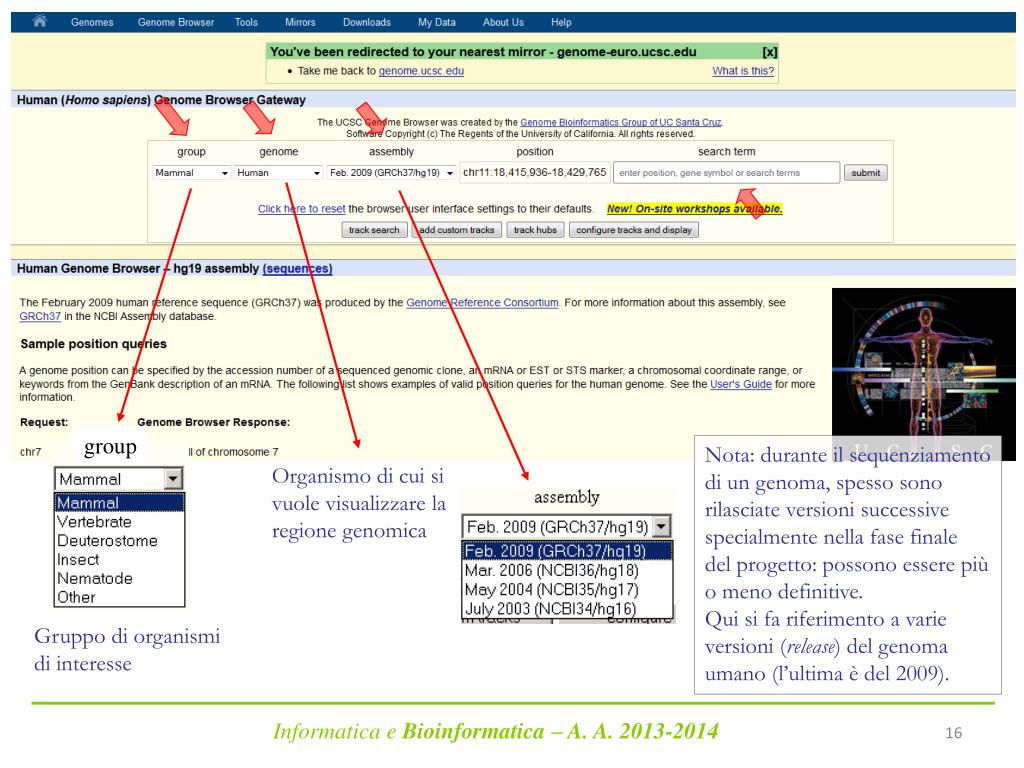This screenshot has height=768, width=1024.
Task: Expand the genome dropdown showing Human
Action: coord(278,173)
